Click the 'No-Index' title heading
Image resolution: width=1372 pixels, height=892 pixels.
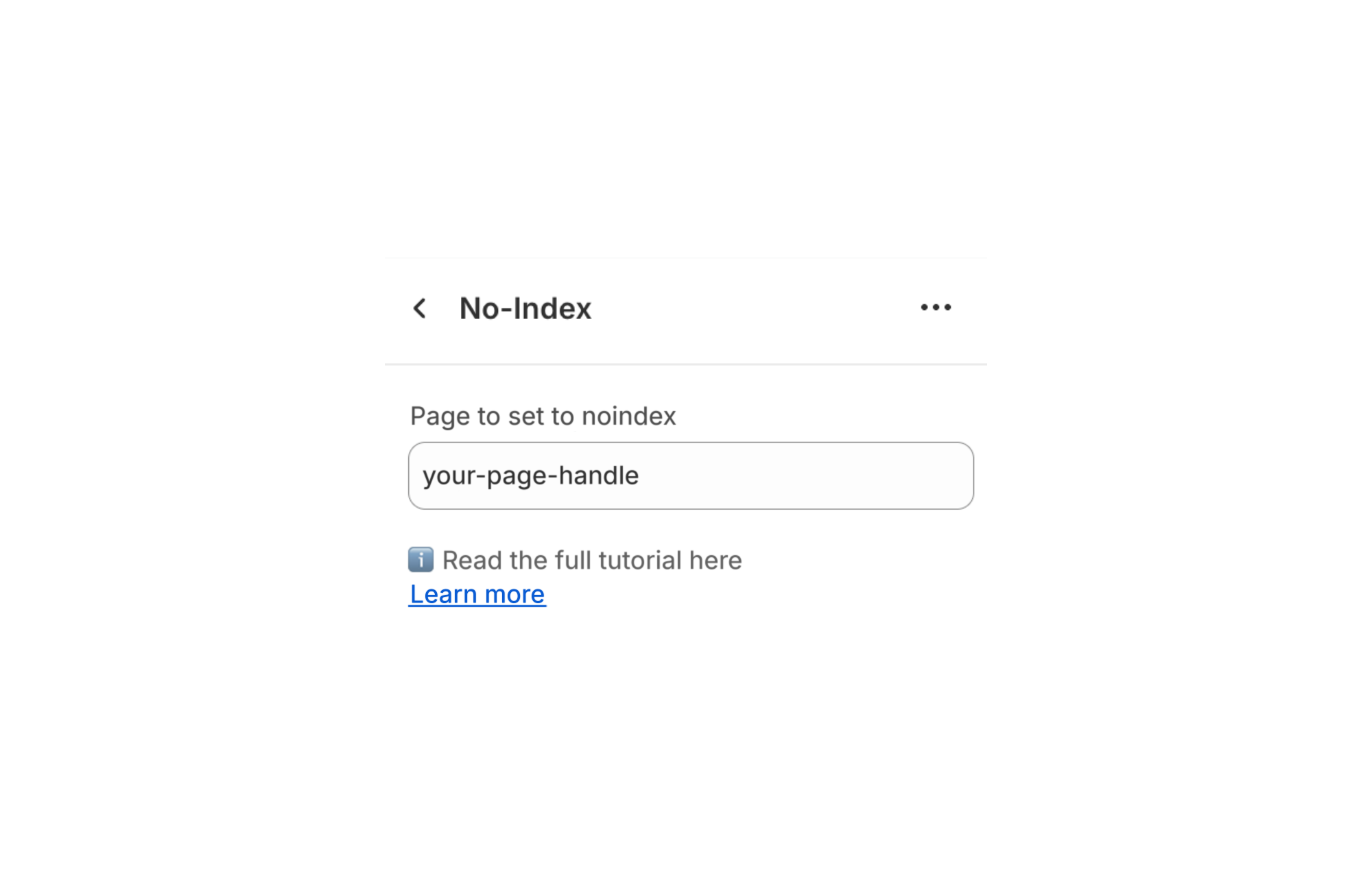click(525, 308)
